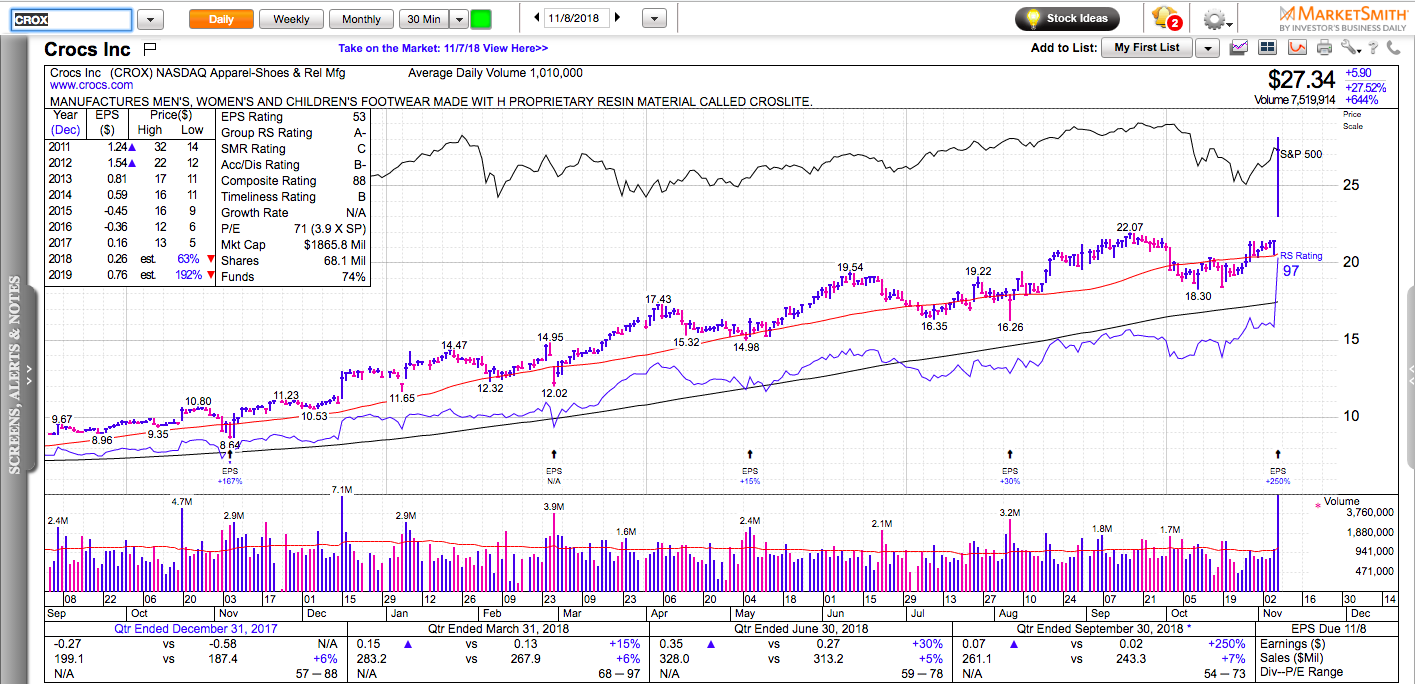Click the '7.1M' volume spike label

click(342, 490)
